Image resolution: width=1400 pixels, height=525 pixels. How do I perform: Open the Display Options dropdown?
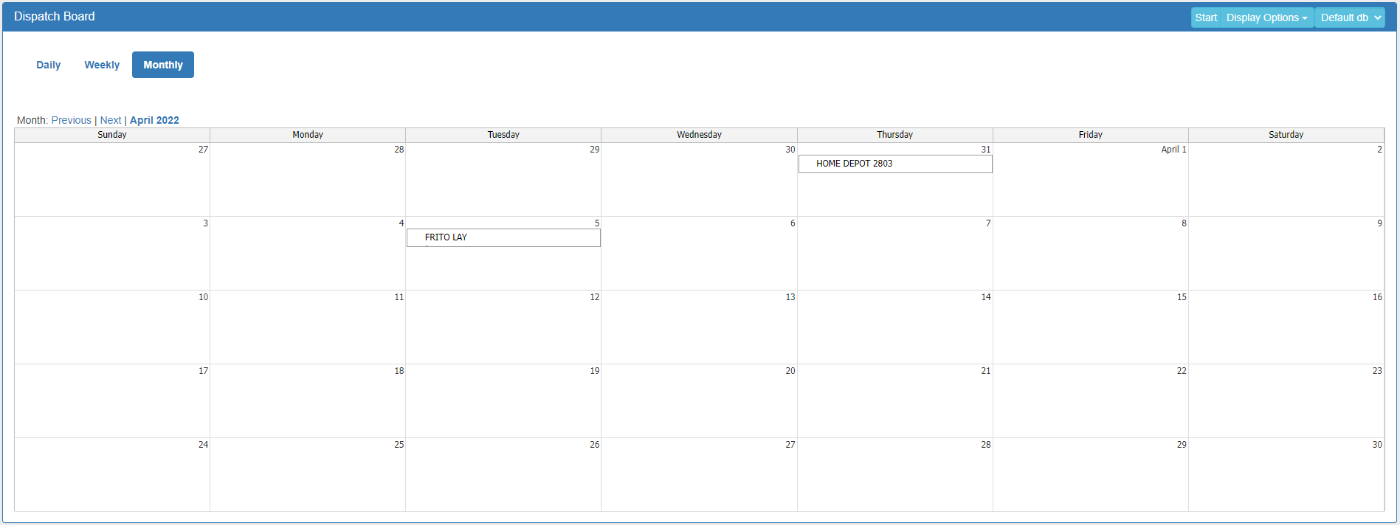(1267, 17)
